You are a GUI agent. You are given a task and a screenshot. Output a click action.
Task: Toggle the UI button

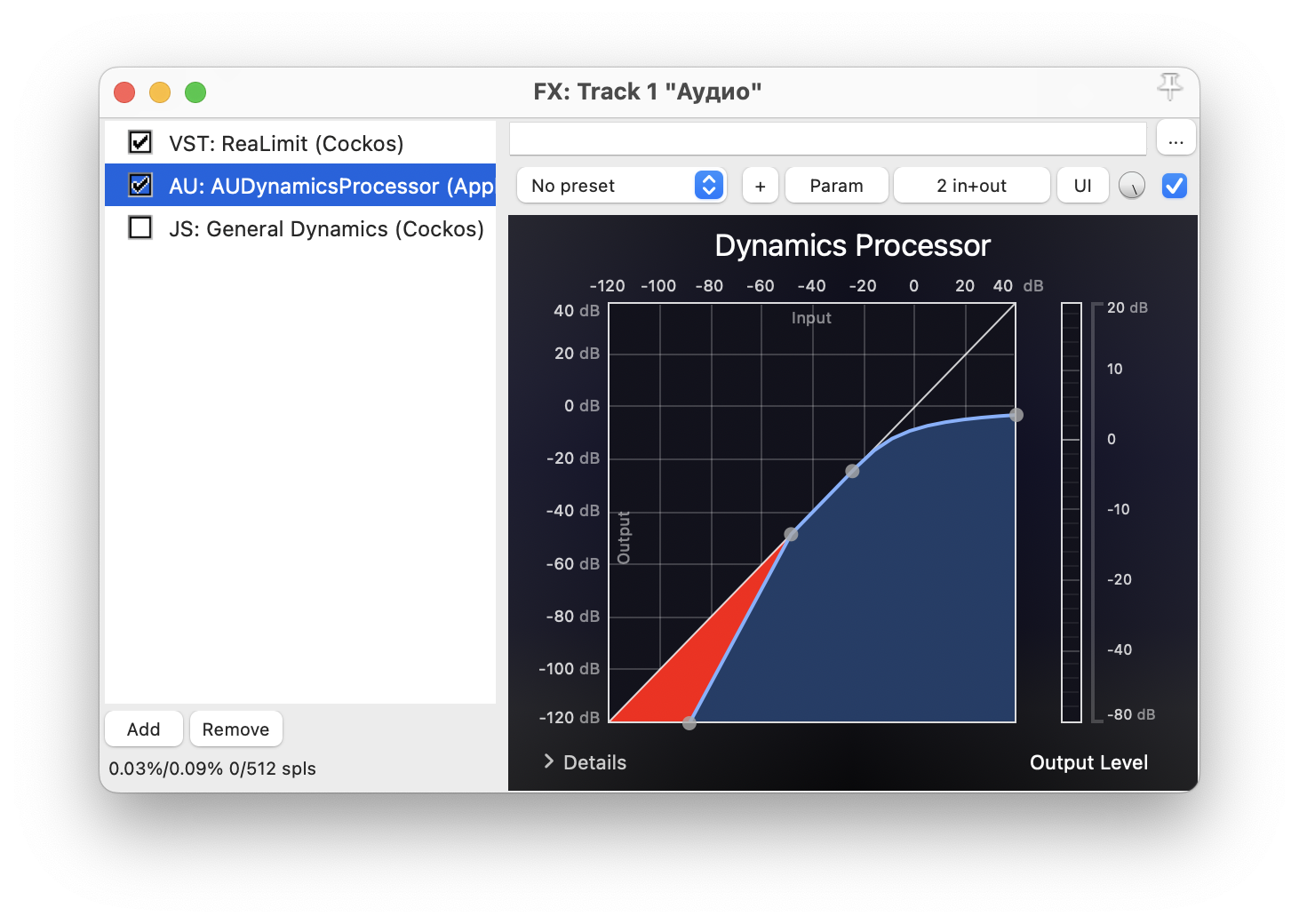point(1082,185)
